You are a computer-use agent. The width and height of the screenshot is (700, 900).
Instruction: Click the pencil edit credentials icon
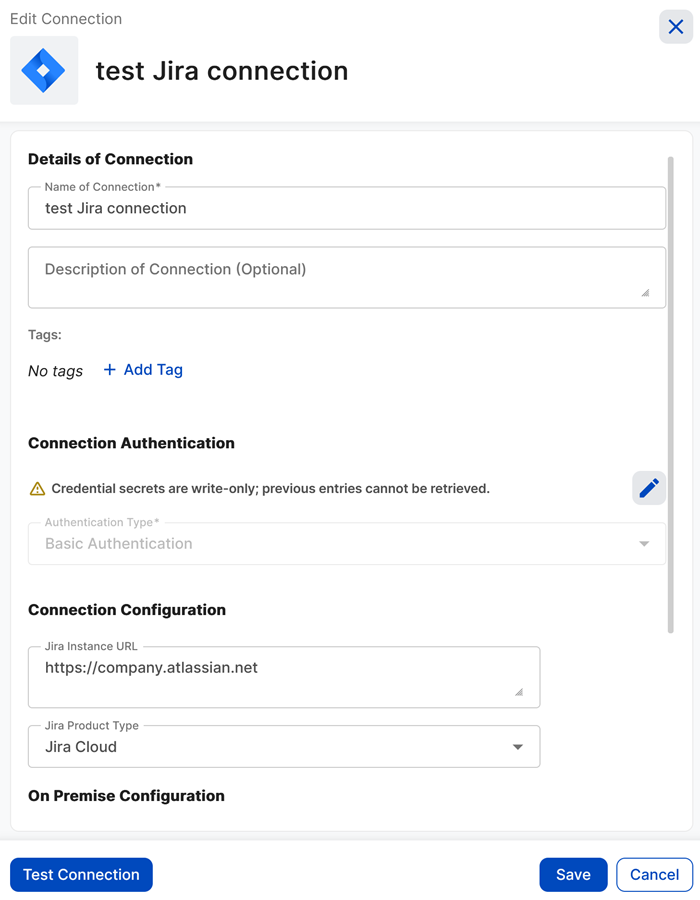point(649,488)
